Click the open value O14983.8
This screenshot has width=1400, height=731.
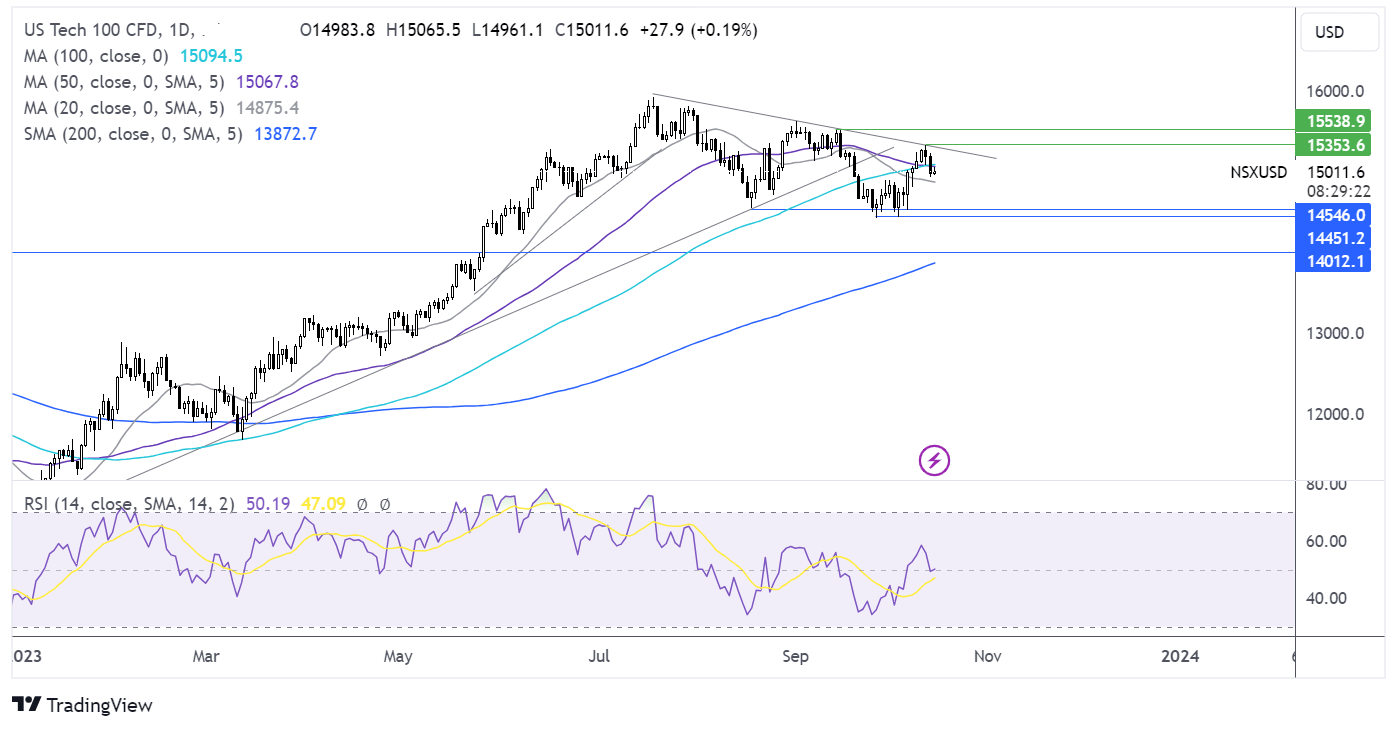pos(338,30)
